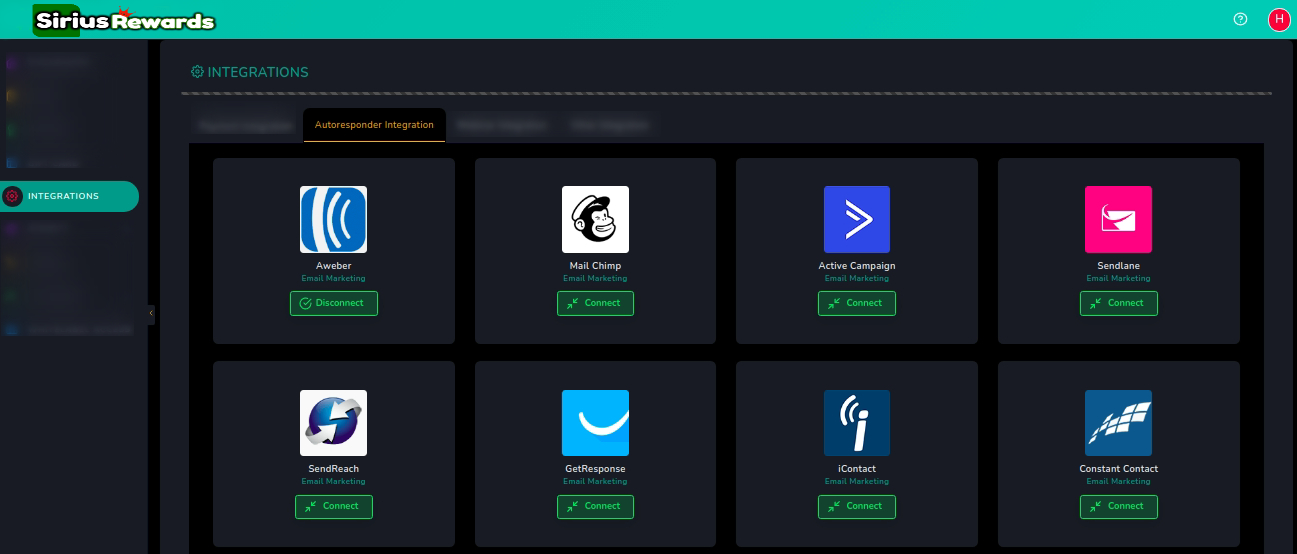Click the iContact name label

(x=857, y=469)
